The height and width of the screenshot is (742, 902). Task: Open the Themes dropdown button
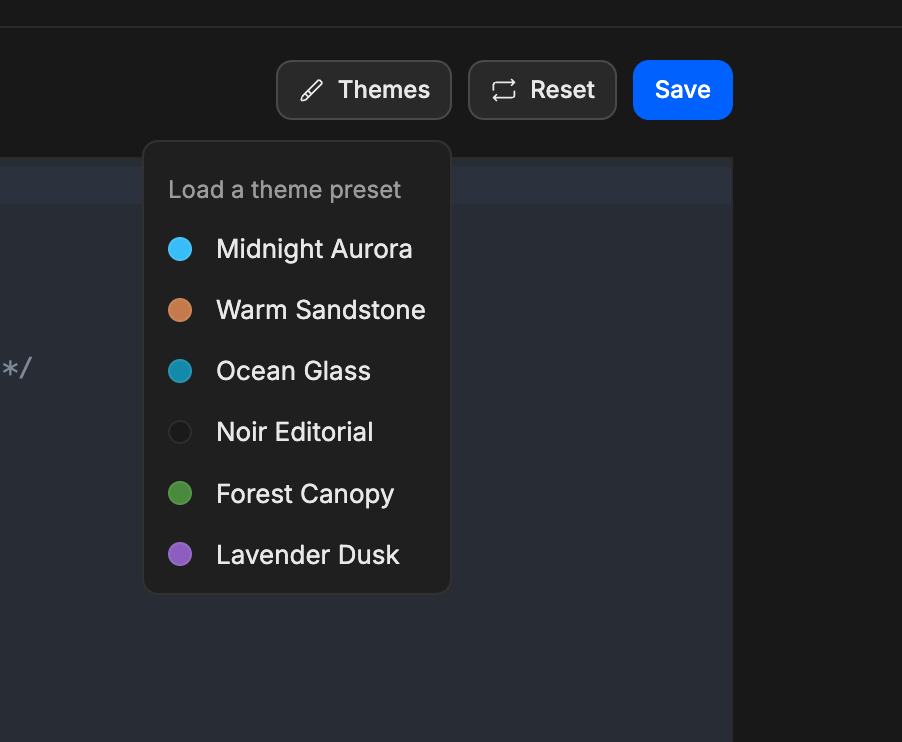click(x=364, y=90)
